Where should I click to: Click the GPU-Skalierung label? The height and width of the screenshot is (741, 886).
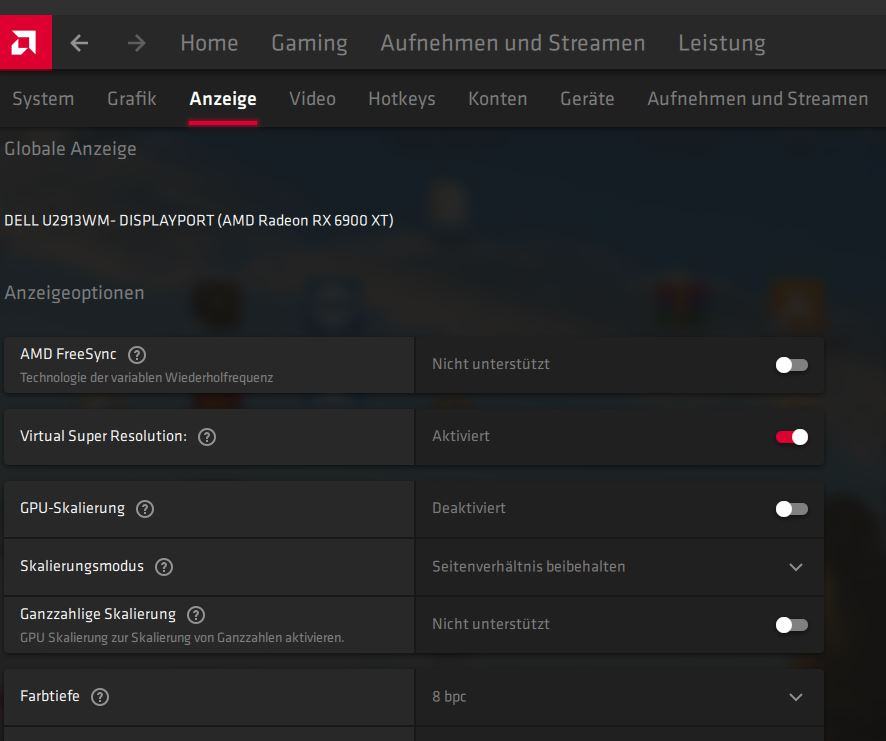click(72, 508)
